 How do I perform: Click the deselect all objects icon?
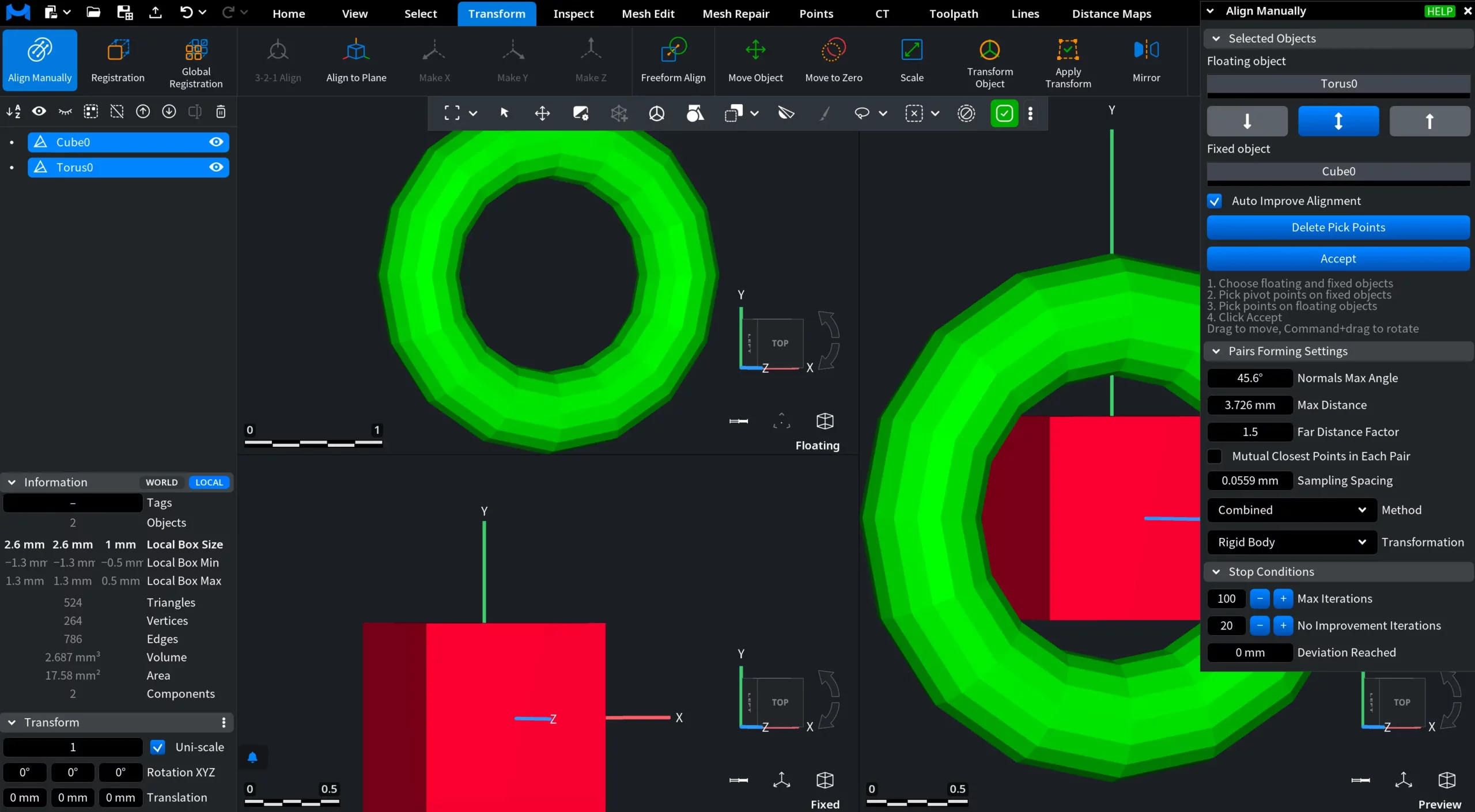coord(117,112)
